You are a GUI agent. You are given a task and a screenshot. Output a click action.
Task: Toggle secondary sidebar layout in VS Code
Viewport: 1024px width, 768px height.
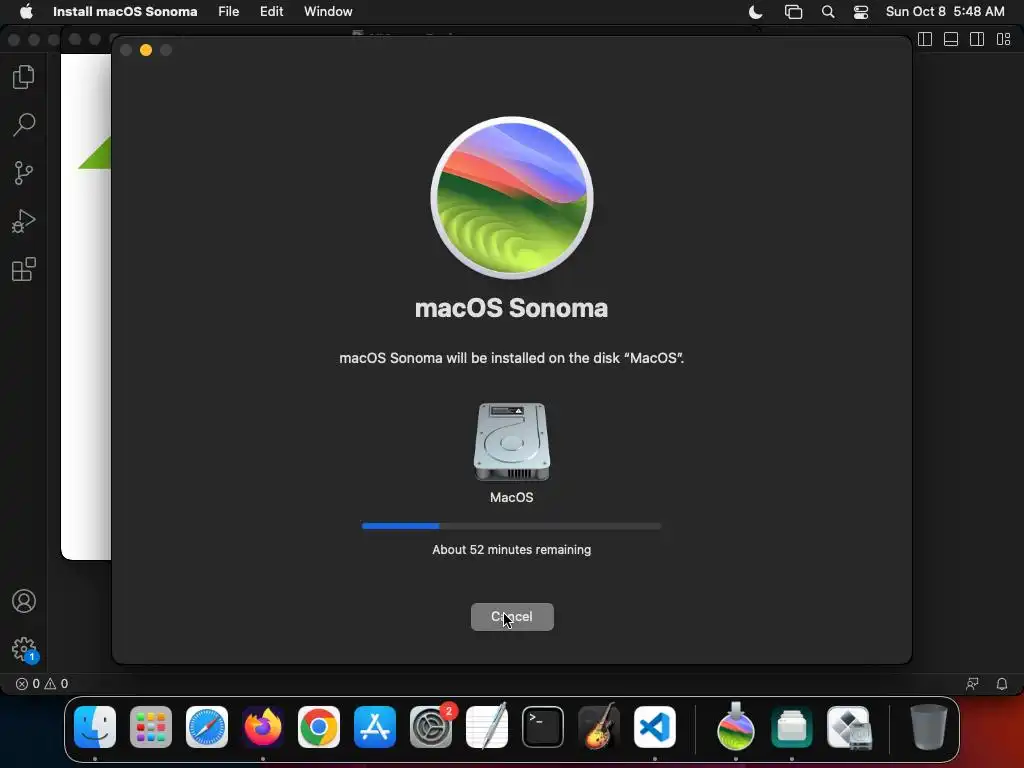977,39
